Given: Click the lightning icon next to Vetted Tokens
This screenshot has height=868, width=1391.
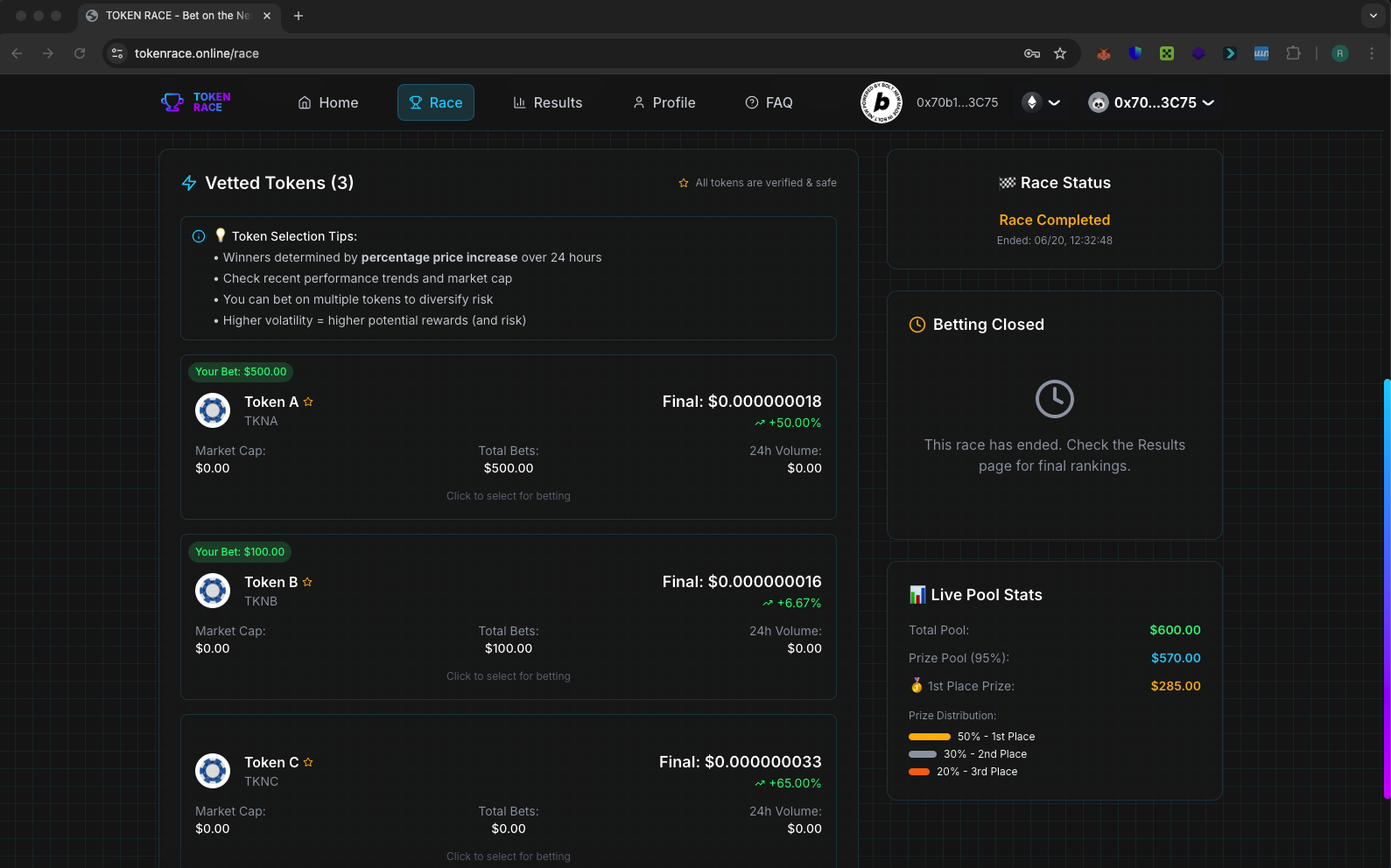Looking at the screenshot, I should [189, 183].
